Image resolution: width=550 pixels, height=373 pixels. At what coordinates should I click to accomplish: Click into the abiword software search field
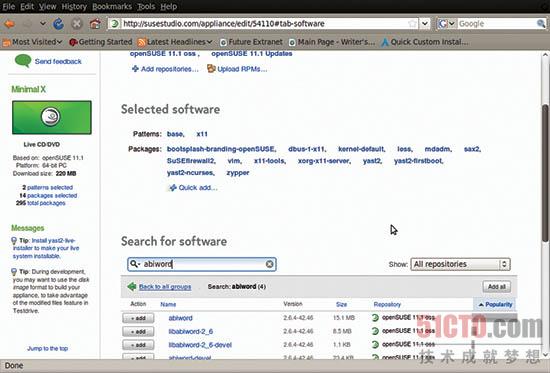202,264
